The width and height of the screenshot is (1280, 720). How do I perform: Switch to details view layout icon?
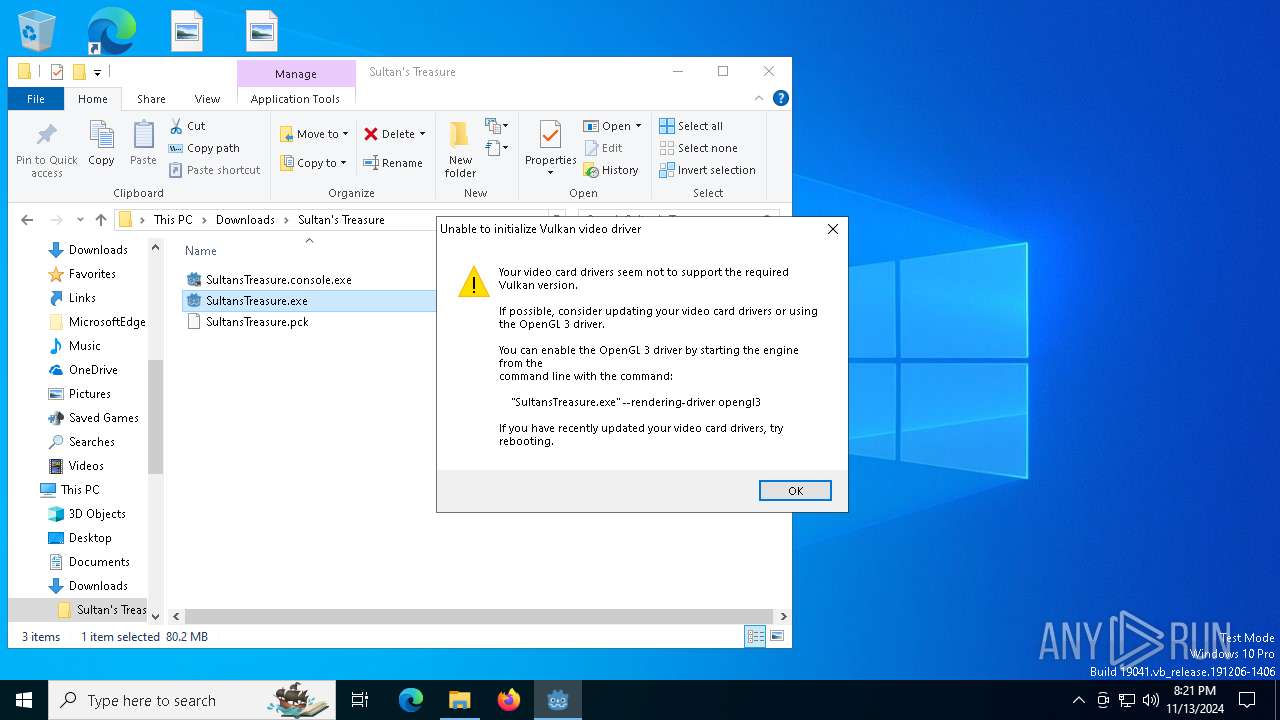[x=755, y=636]
